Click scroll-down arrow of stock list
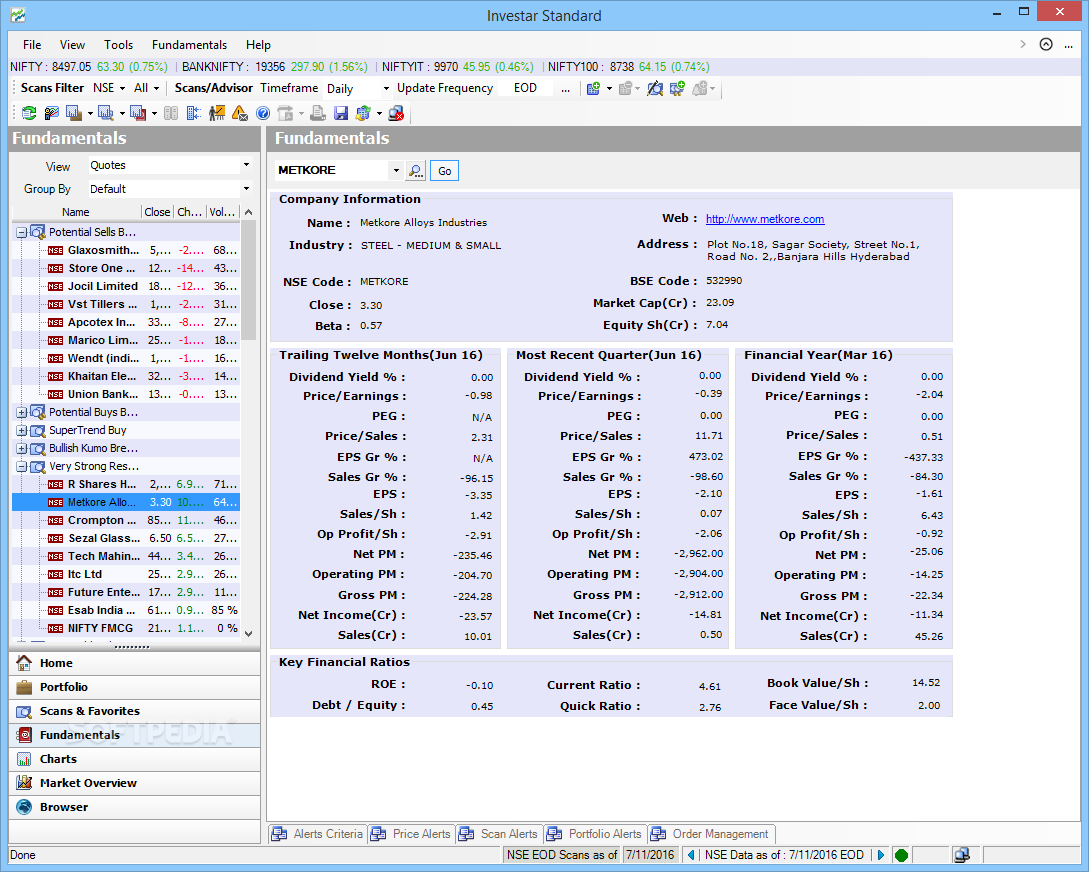This screenshot has width=1089, height=872. [x=249, y=633]
